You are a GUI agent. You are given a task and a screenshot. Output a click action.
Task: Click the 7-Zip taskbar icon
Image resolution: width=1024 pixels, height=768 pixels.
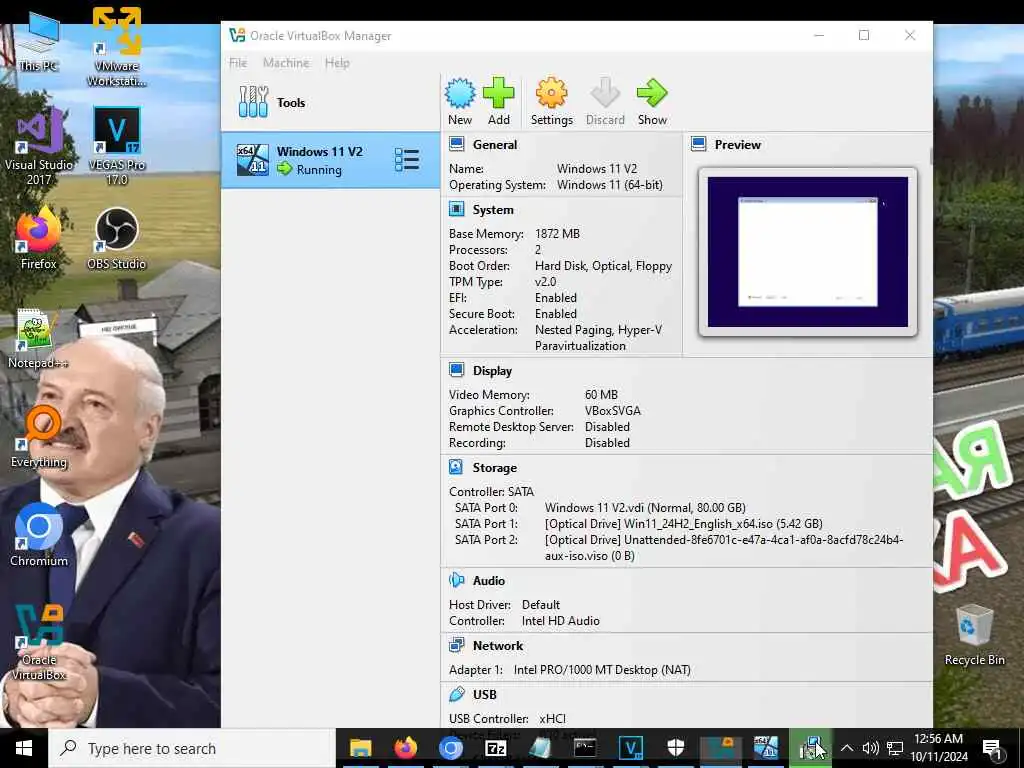point(496,748)
